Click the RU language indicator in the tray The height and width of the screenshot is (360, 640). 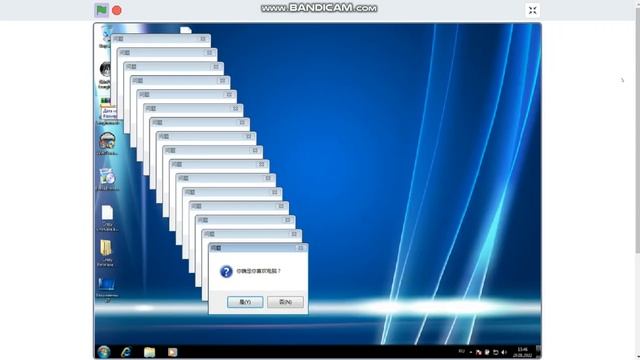(x=462, y=351)
